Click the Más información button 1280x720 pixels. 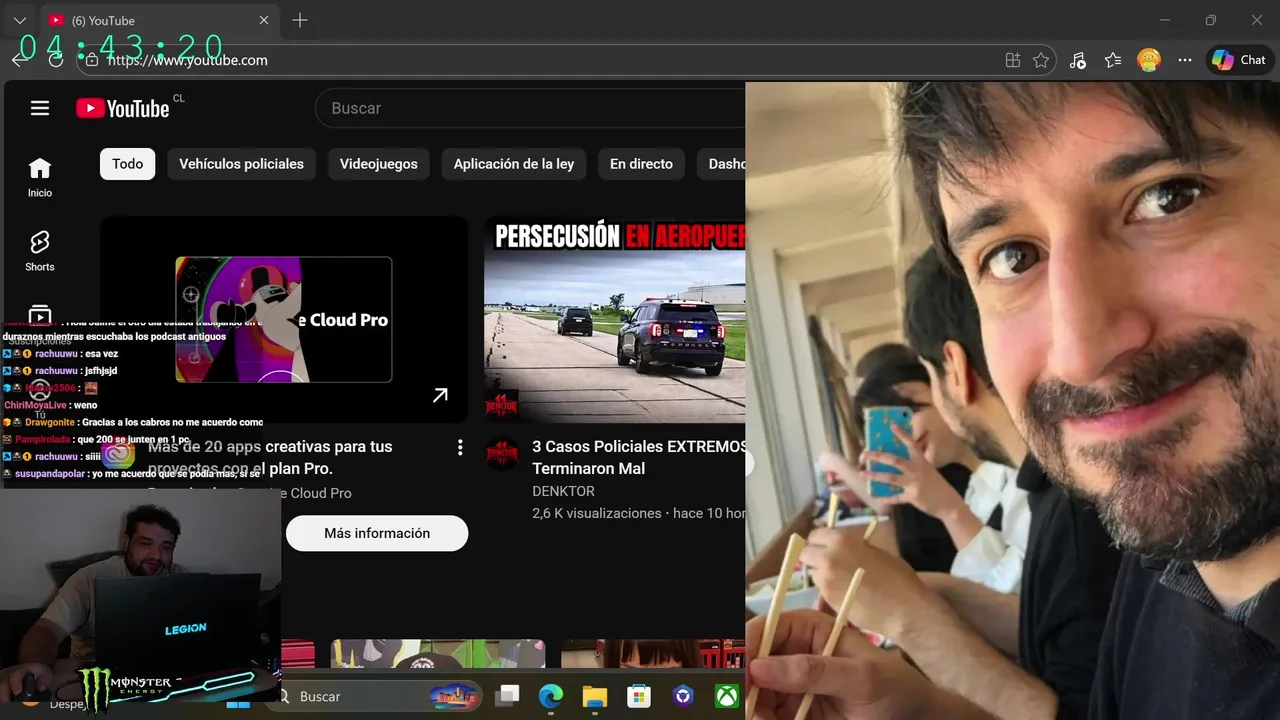377,533
